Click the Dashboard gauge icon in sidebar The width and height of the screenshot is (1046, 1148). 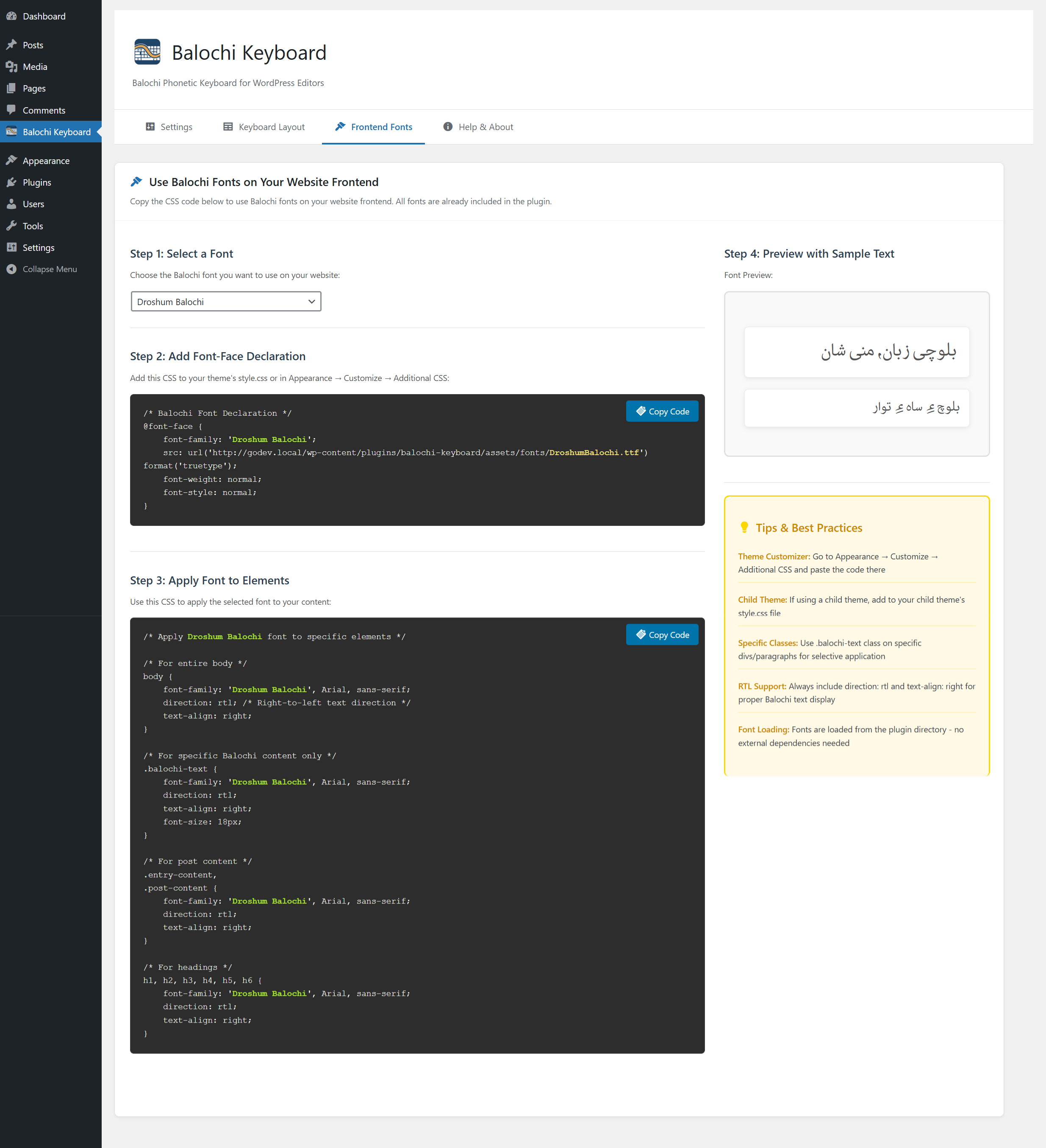pyautogui.click(x=11, y=16)
